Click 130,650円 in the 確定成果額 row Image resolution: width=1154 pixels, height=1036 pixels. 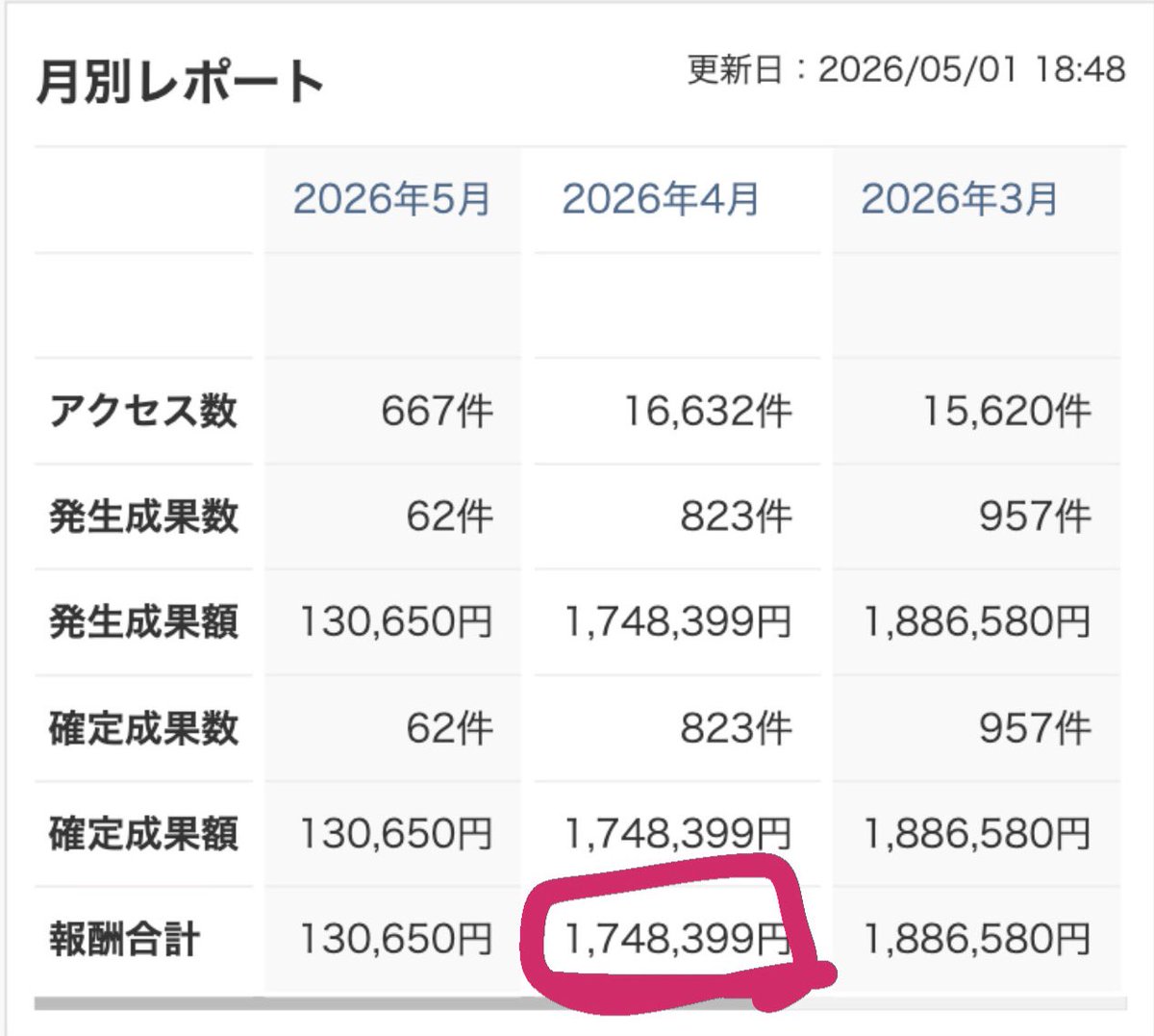pos(396,835)
